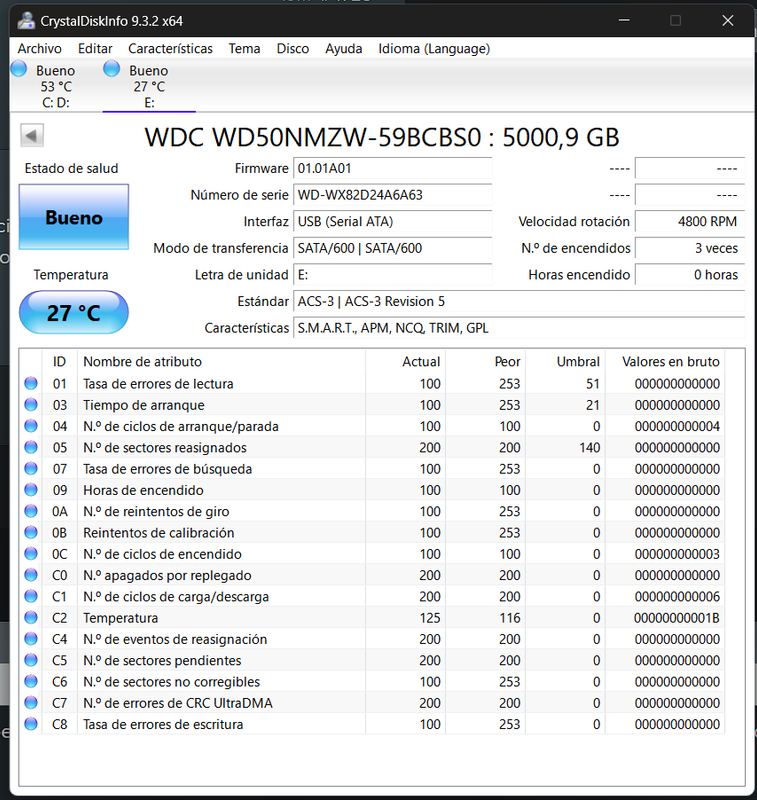Click status orb for C2 Temperatura row
Screen dimensions: 757x800
(31, 617)
